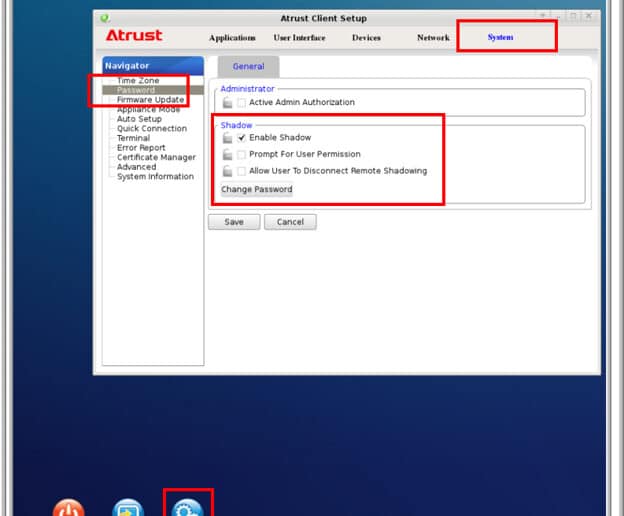Select Quick Connection entry

click(x=152, y=129)
